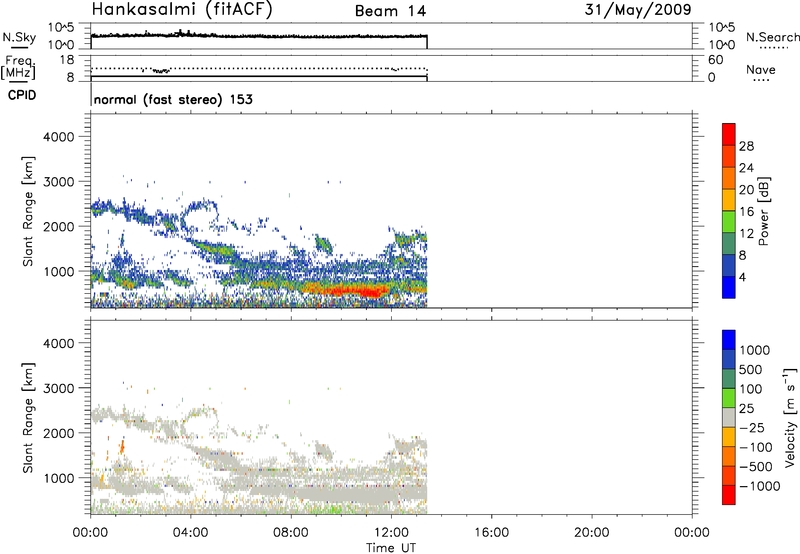Click the 'Velocity [m s-1]' colorbar label
This screenshot has height=554, width=800.
[790, 417]
